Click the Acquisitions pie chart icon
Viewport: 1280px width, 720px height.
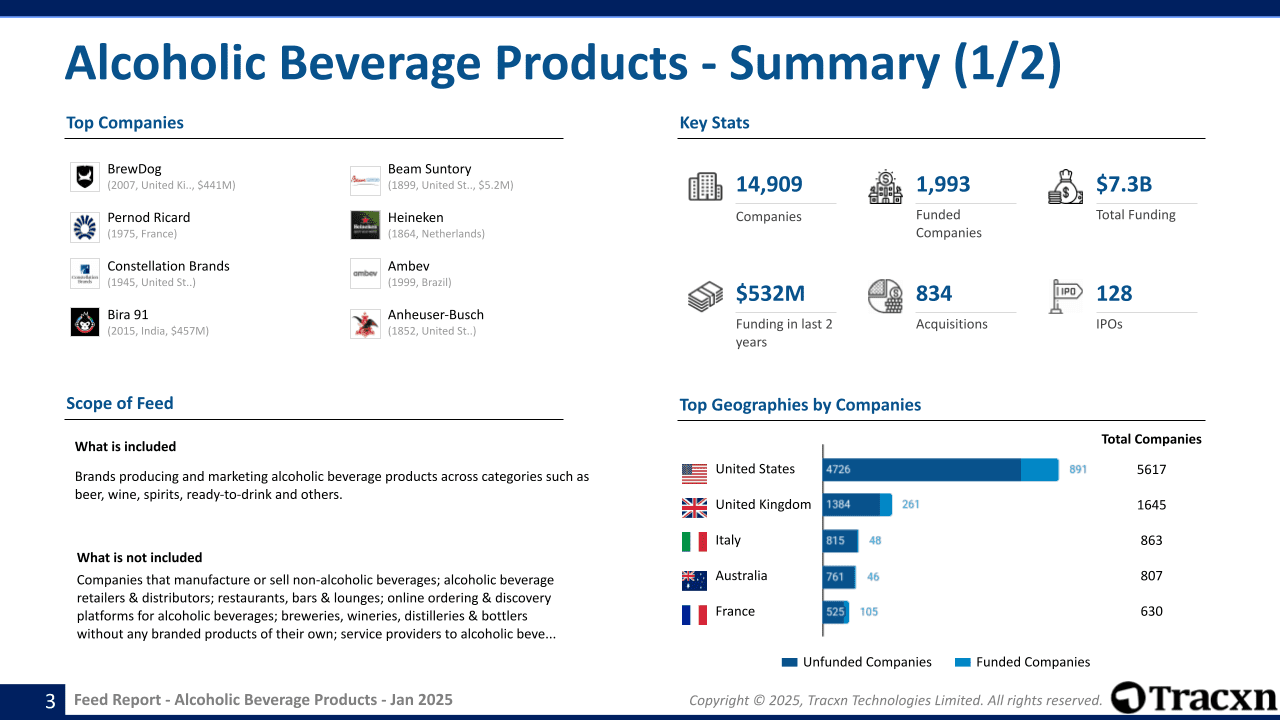[885, 296]
